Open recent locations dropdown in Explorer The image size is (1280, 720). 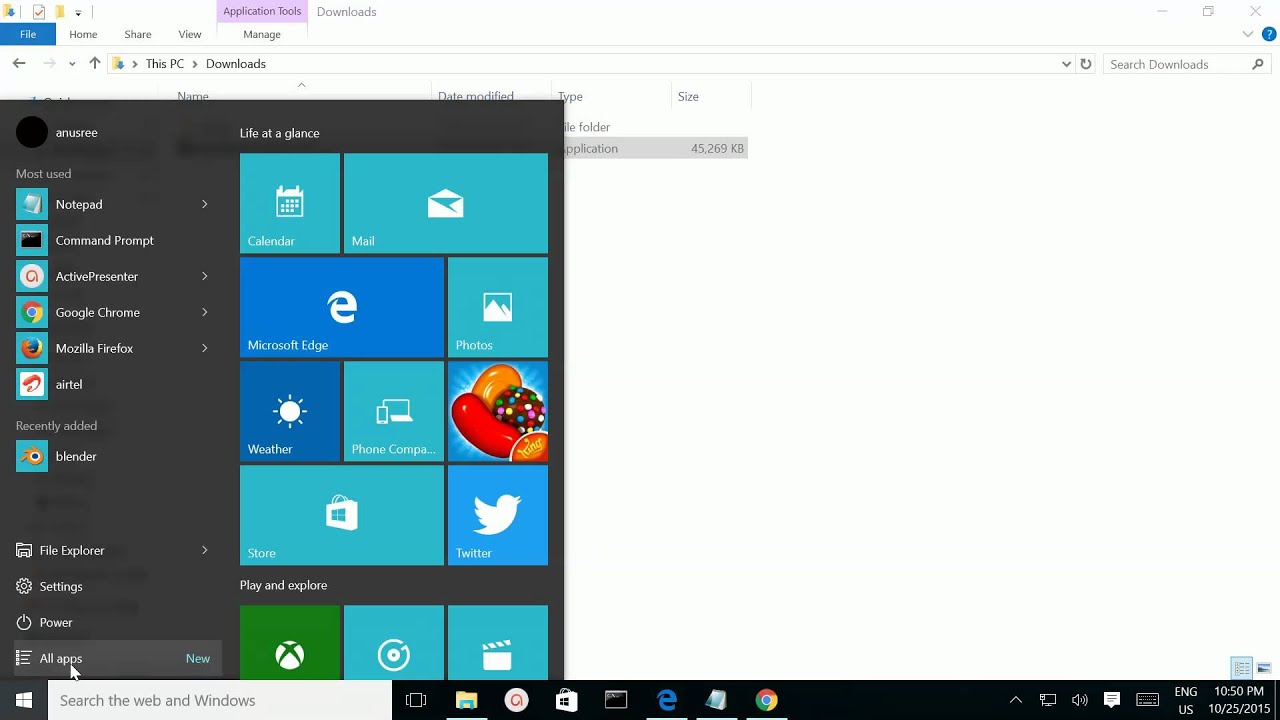click(x=72, y=64)
